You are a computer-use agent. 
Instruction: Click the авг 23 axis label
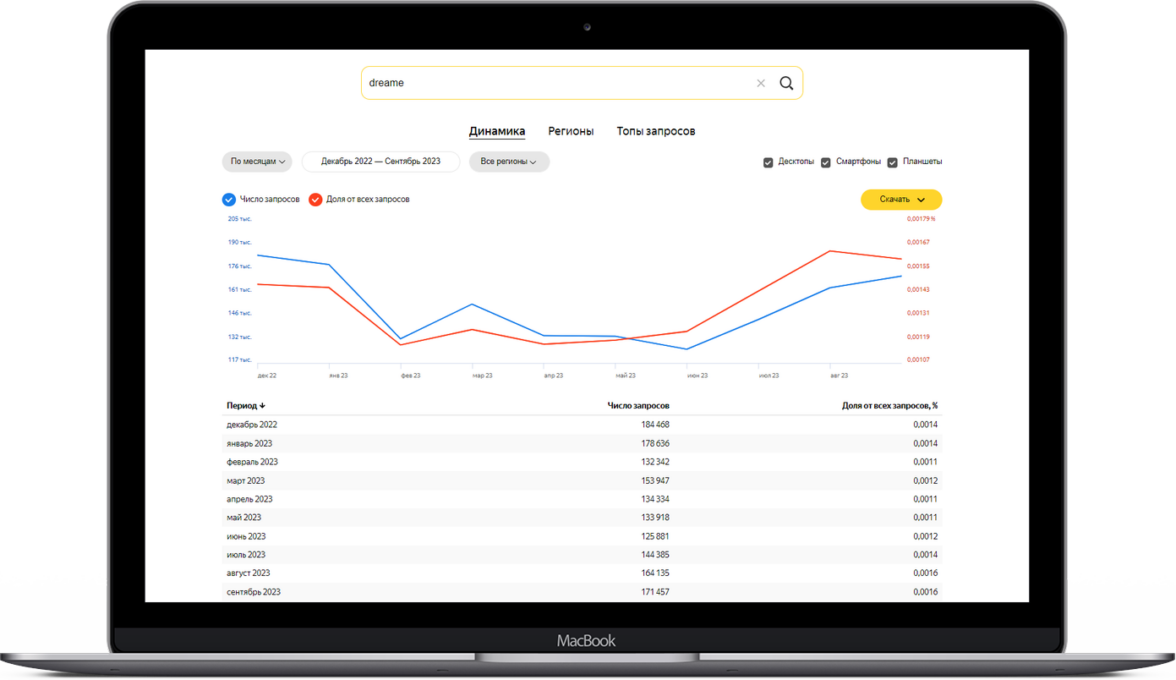tap(839, 376)
